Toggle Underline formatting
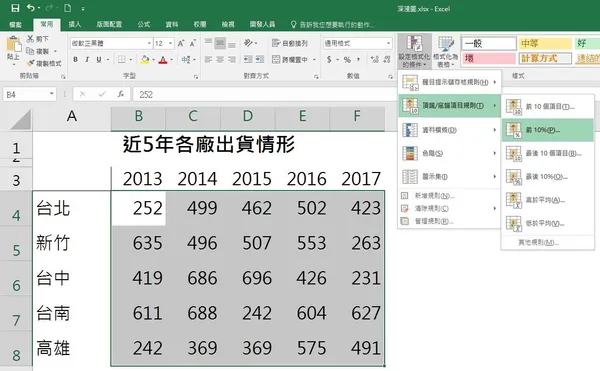The width and height of the screenshot is (600, 371). point(99,59)
